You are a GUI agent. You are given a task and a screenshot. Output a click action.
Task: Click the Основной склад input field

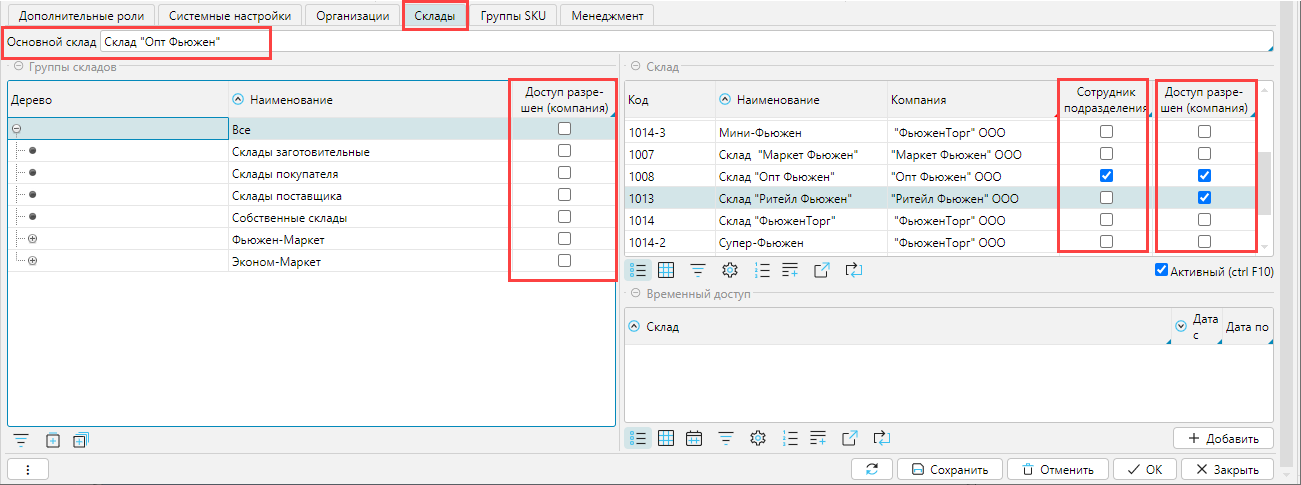tap(680, 42)
